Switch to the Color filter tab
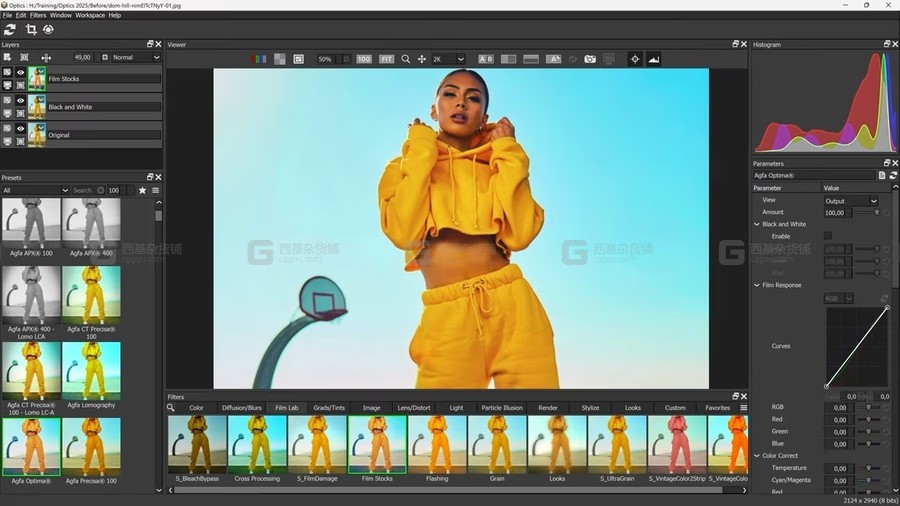This screenshot has width=900, height=506. click(196, 408)
